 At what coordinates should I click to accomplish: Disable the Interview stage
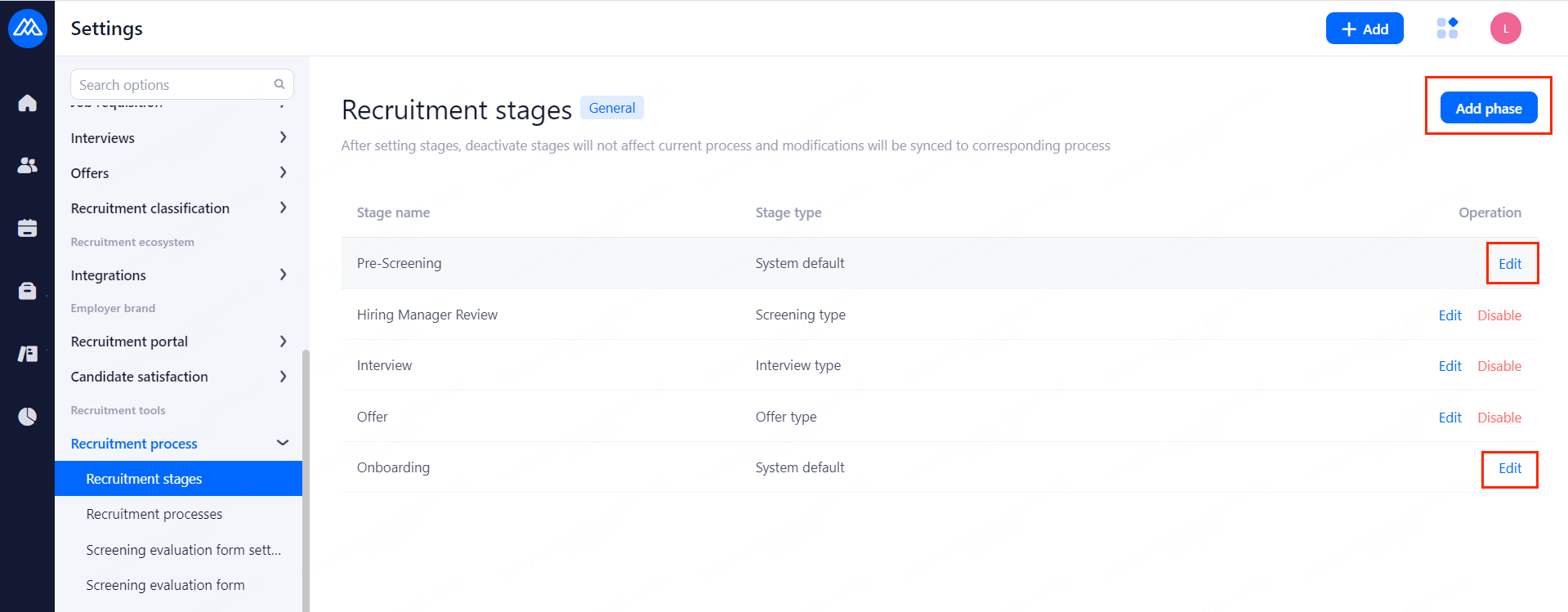point(1499,366)
